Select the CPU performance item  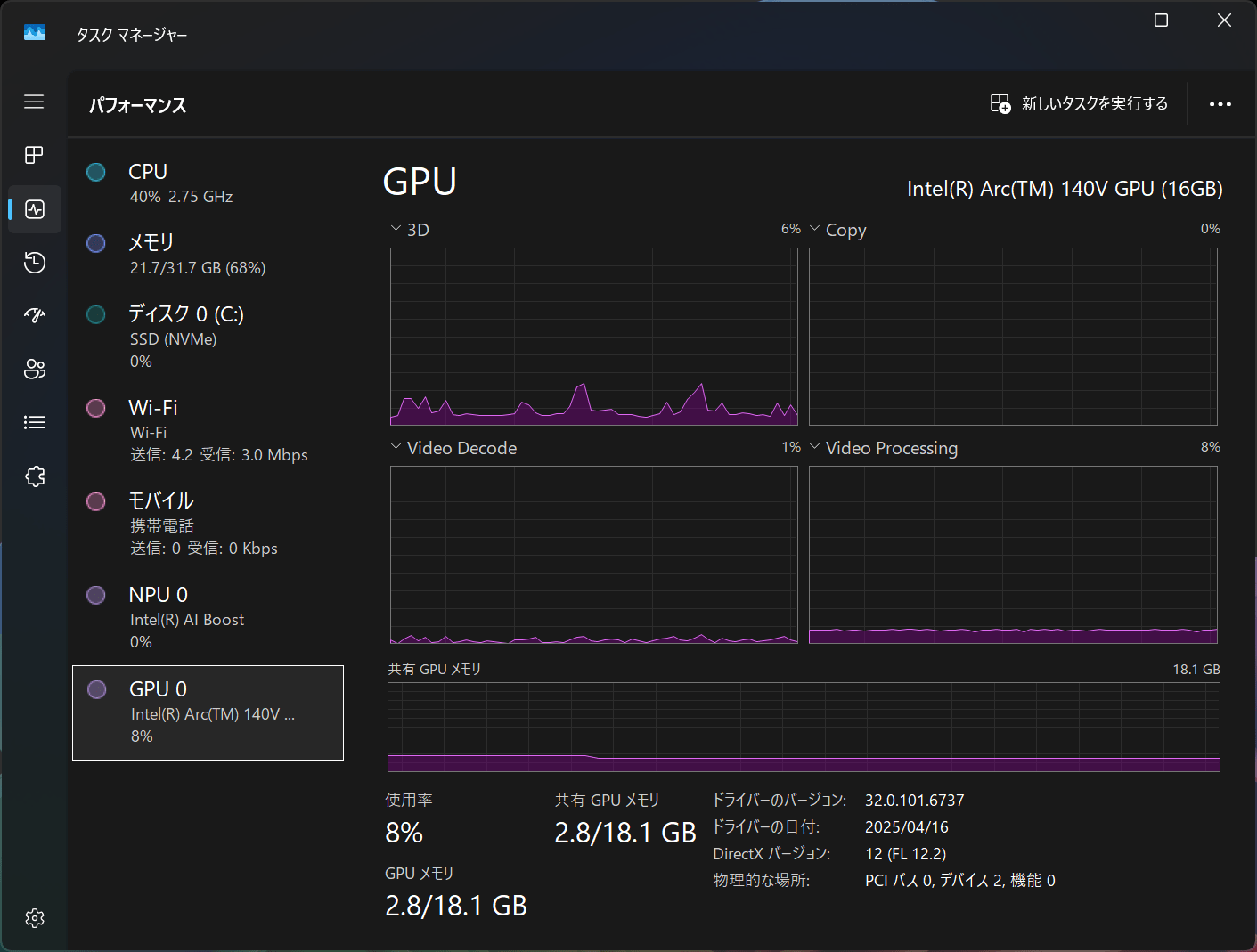tap(208, 183)
